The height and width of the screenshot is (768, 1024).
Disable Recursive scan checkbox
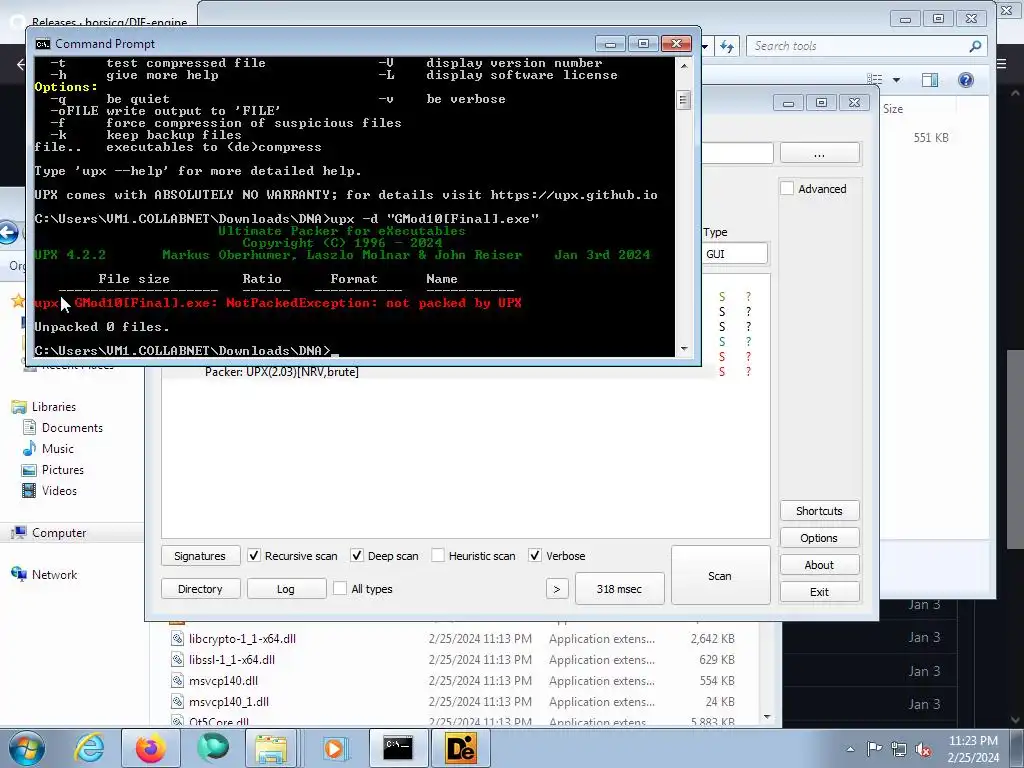pos(254,556)
